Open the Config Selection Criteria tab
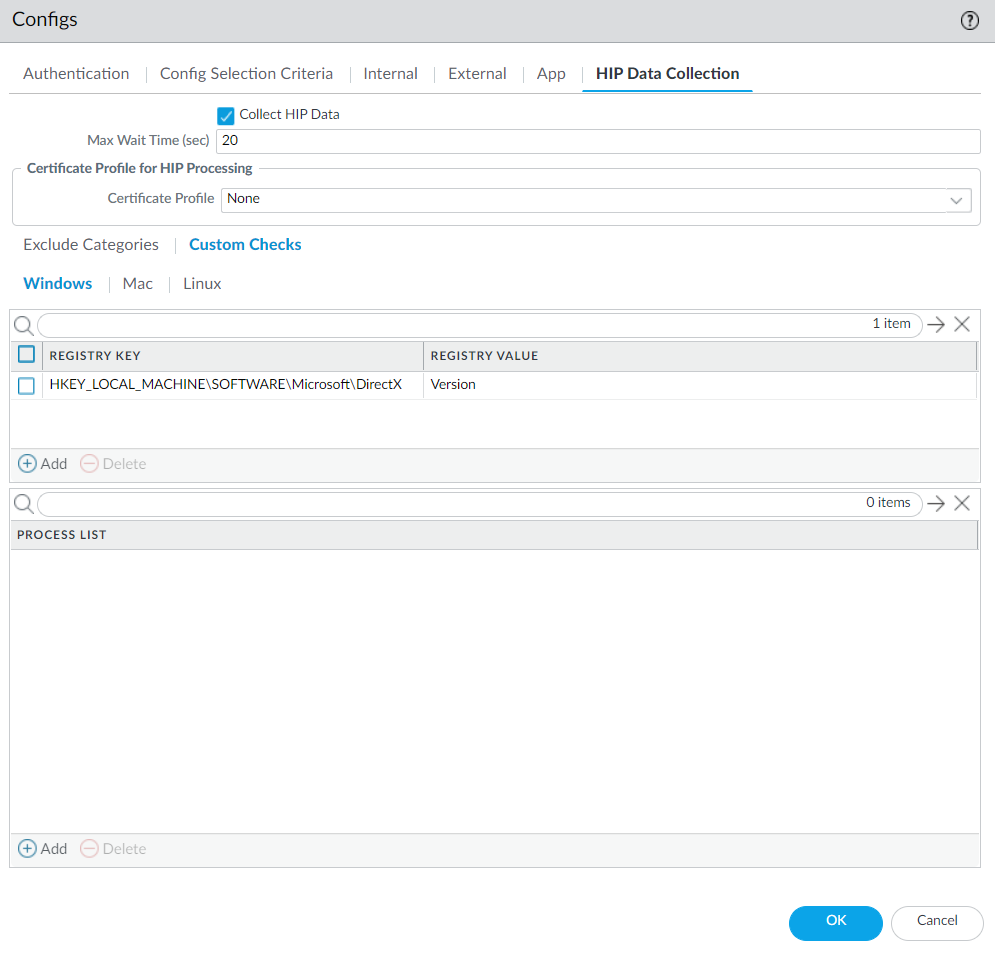The height and width of the screenshot is (956, 995). tap(246, 74)
